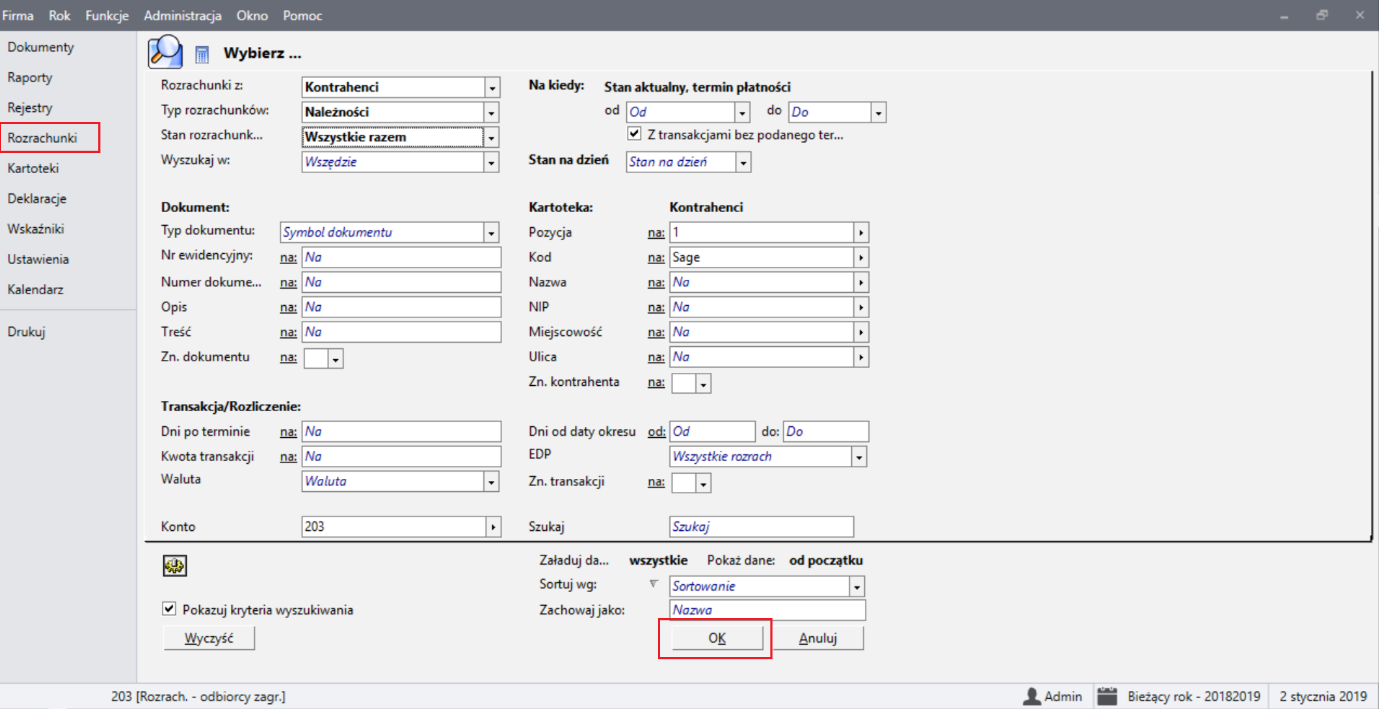
Task: Go to Raporty in sidebar
Action: point(30,77)
